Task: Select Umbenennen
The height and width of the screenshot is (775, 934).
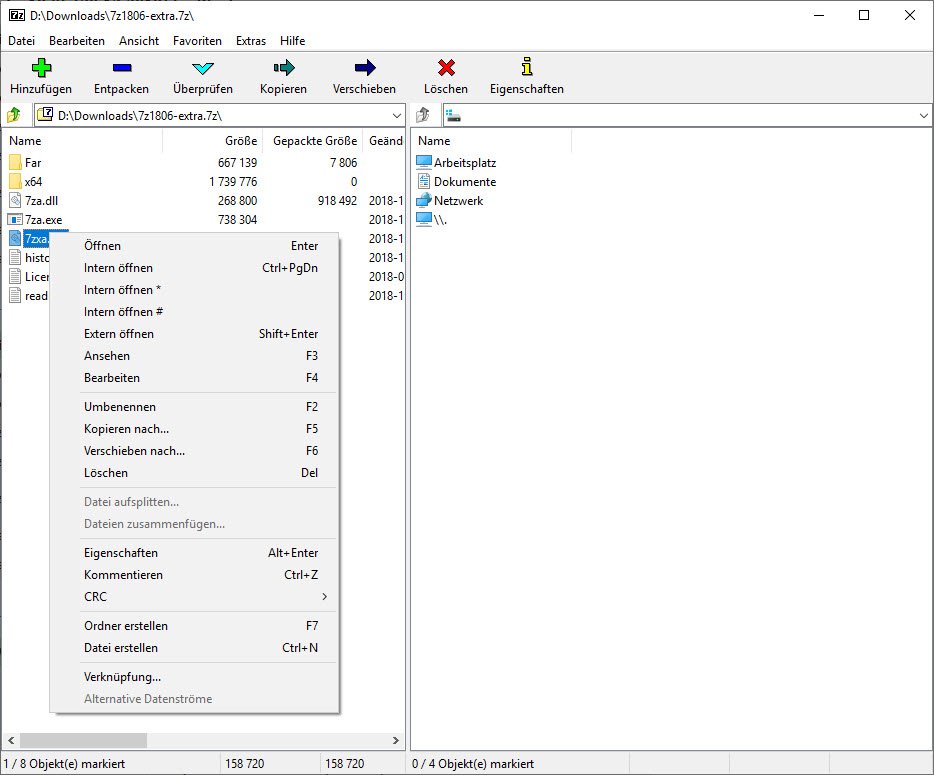Action: pyautogui.click(x=195, y=406)
